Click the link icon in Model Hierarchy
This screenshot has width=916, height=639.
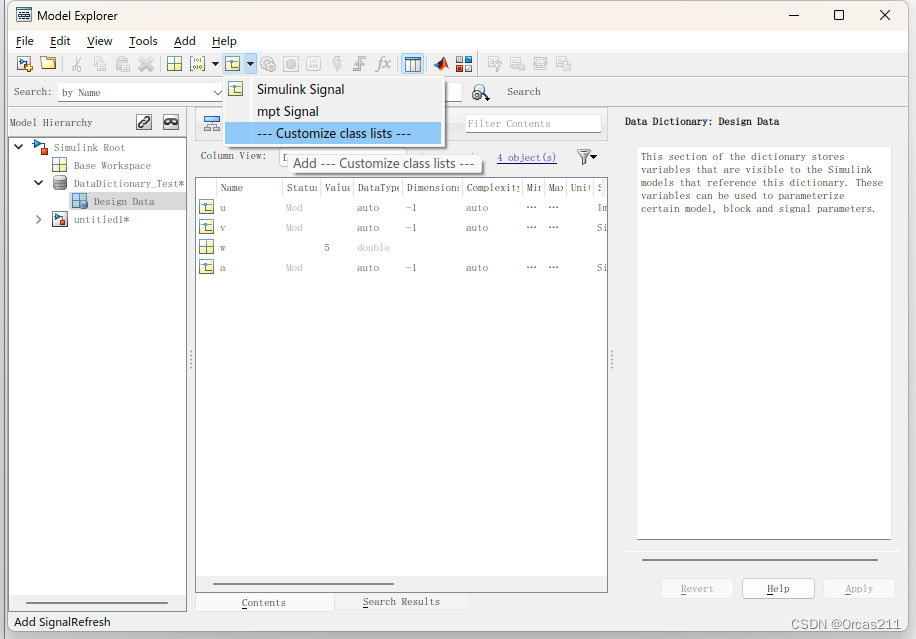click(144, 122)
